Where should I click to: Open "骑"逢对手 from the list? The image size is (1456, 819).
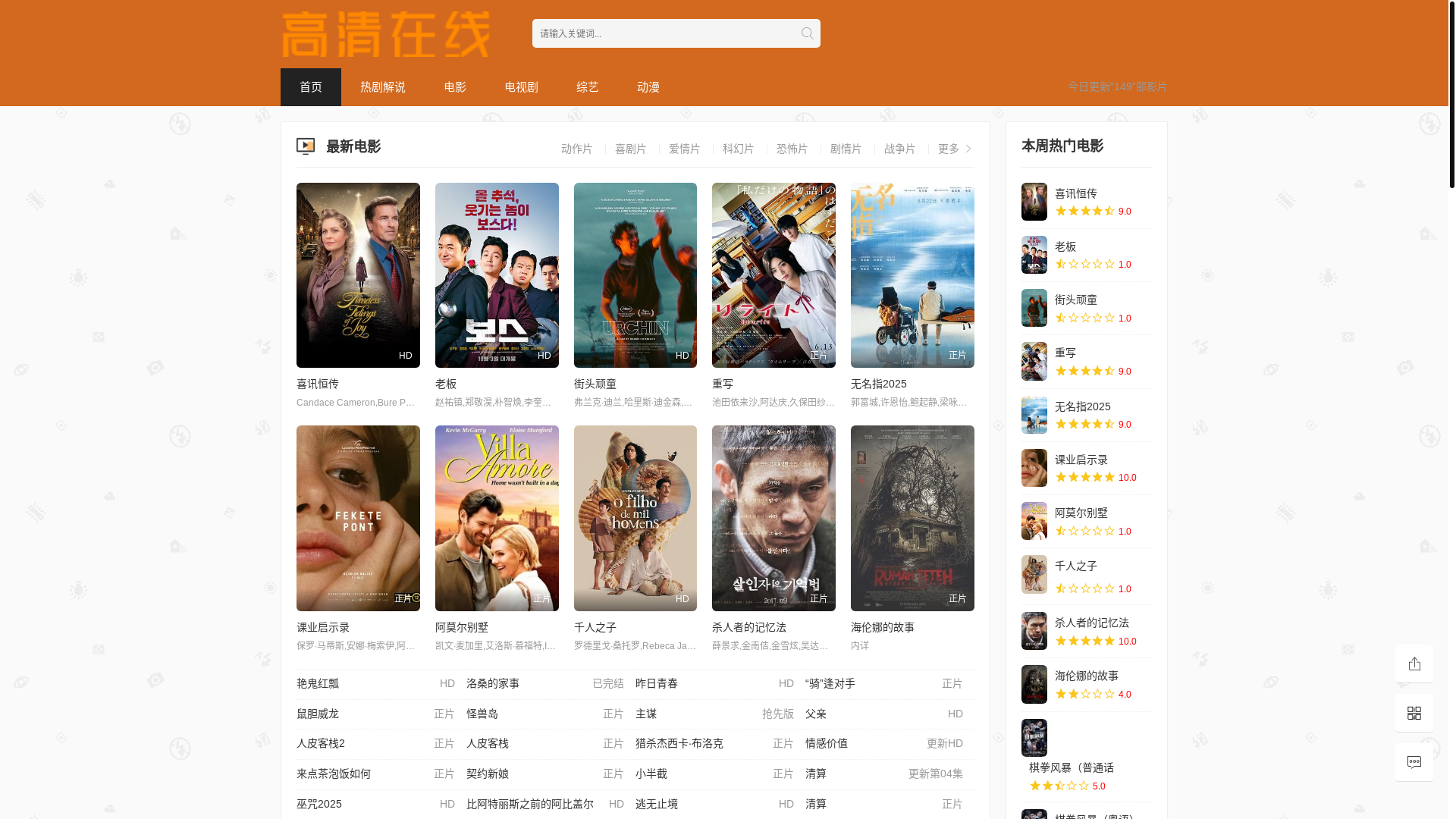830,683
